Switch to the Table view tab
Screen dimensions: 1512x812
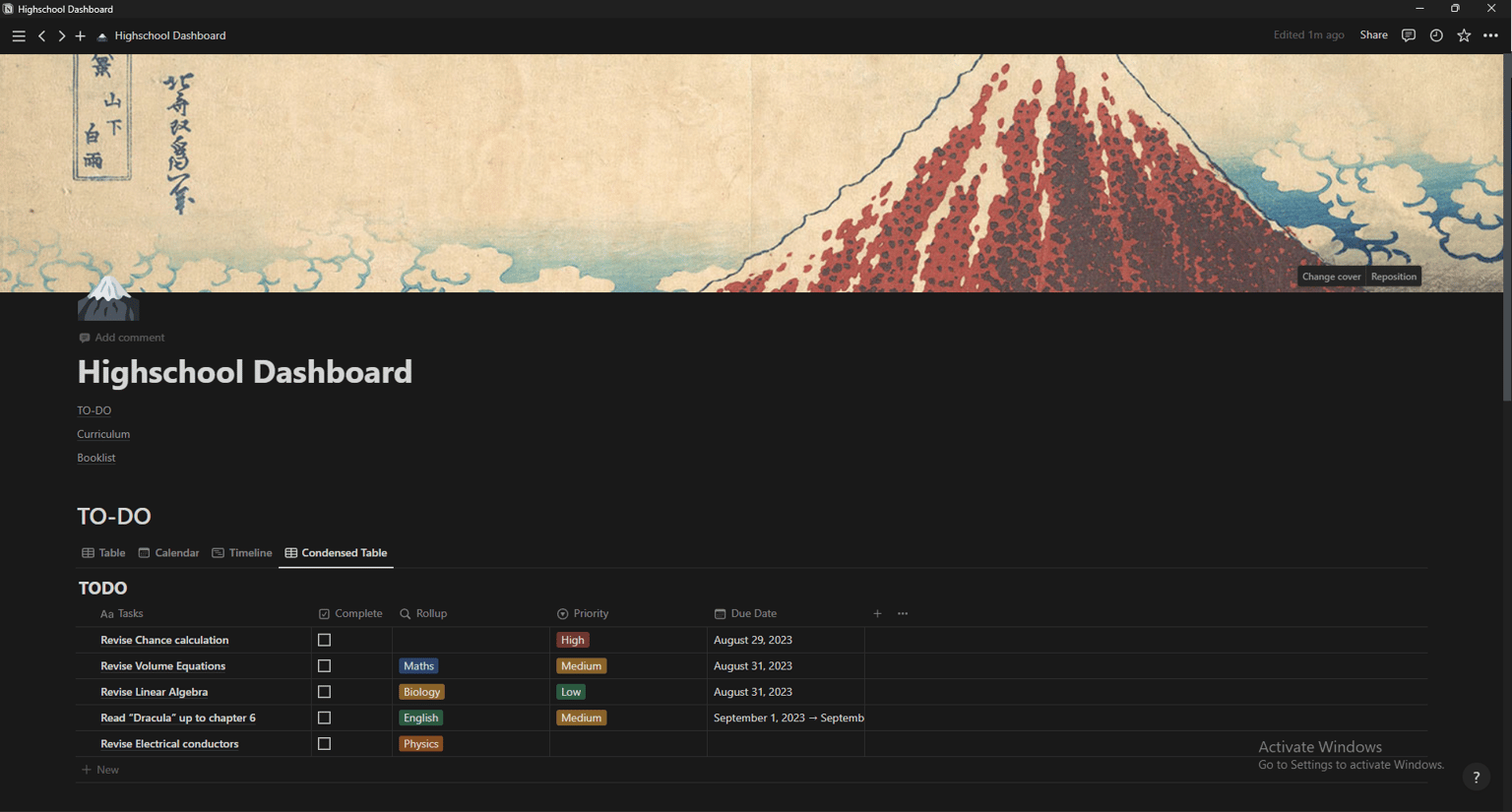click(103, 553)
